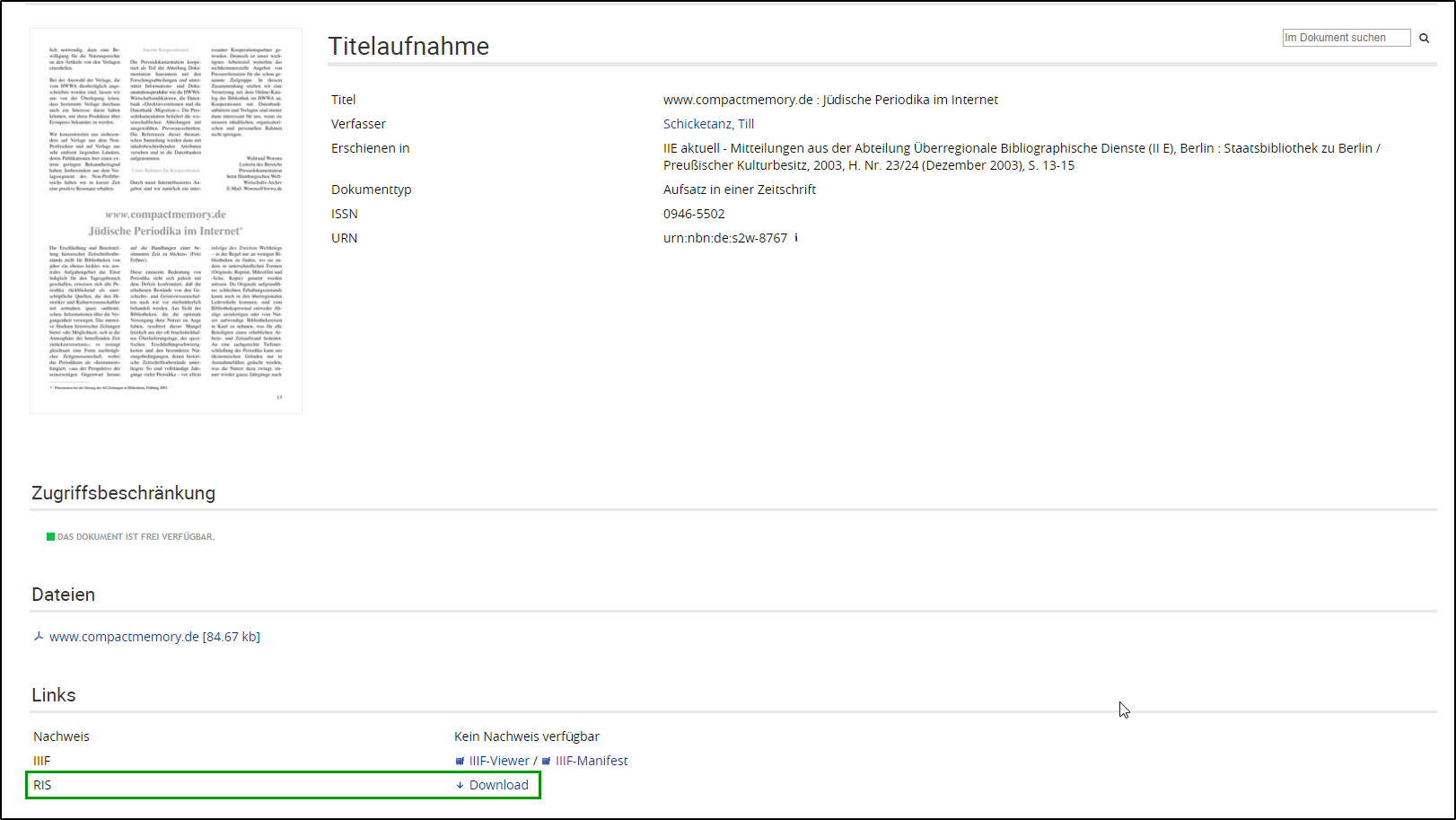Open the document page thumbnail preview
Viewport: 1456px width, 820px height.
tap(166, 221)
